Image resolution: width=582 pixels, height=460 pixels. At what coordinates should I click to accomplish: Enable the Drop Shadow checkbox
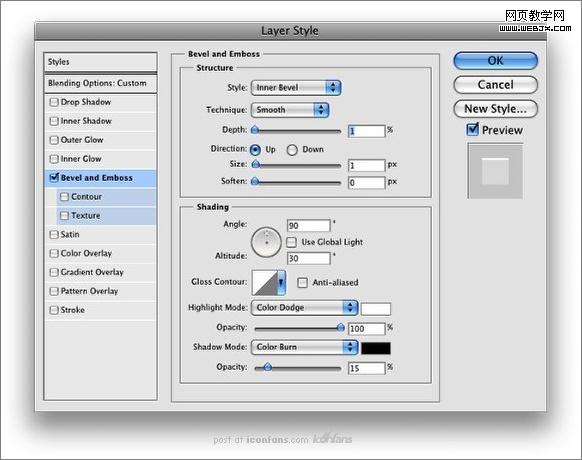coord(54,102)
